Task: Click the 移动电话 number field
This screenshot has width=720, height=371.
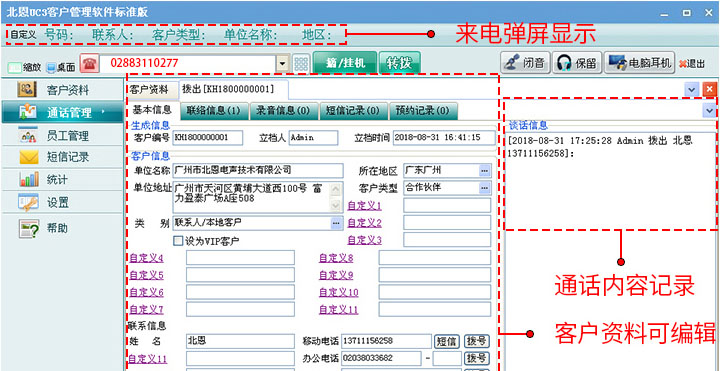Action: pyautogui.click(x=386, y=341)
